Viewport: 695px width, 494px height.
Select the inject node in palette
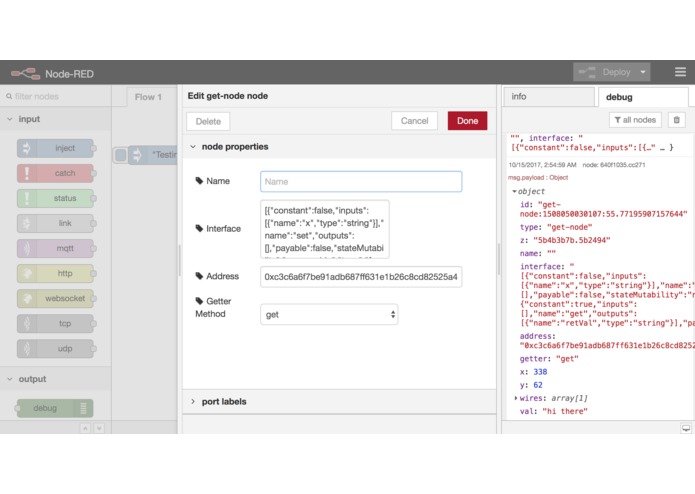55,148
